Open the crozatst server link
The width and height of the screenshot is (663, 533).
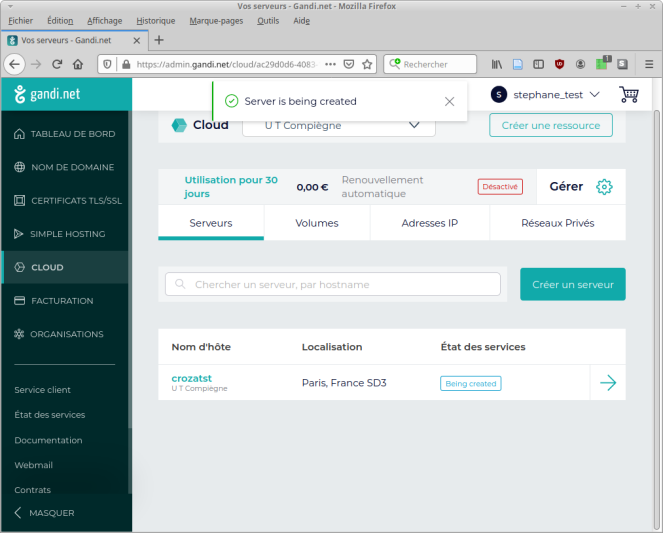[192, 378]
